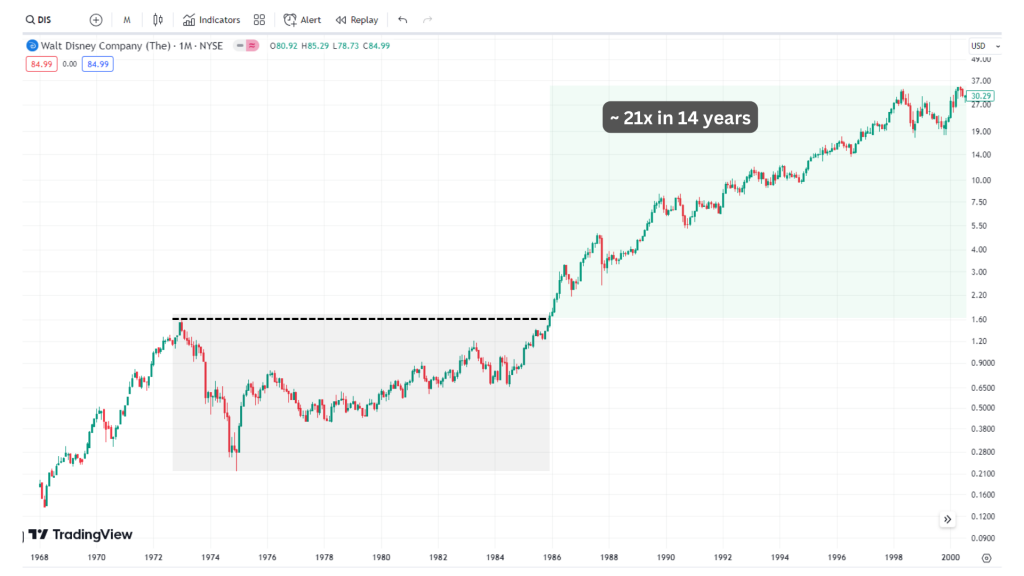Click the Walt Disney Company title
The image size is (1024, 576).
[106, 46]
